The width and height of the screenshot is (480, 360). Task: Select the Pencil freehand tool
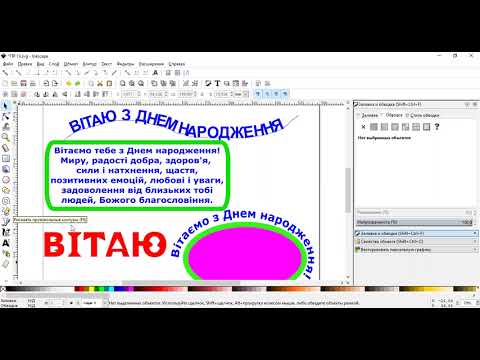(x=5, y=211)
